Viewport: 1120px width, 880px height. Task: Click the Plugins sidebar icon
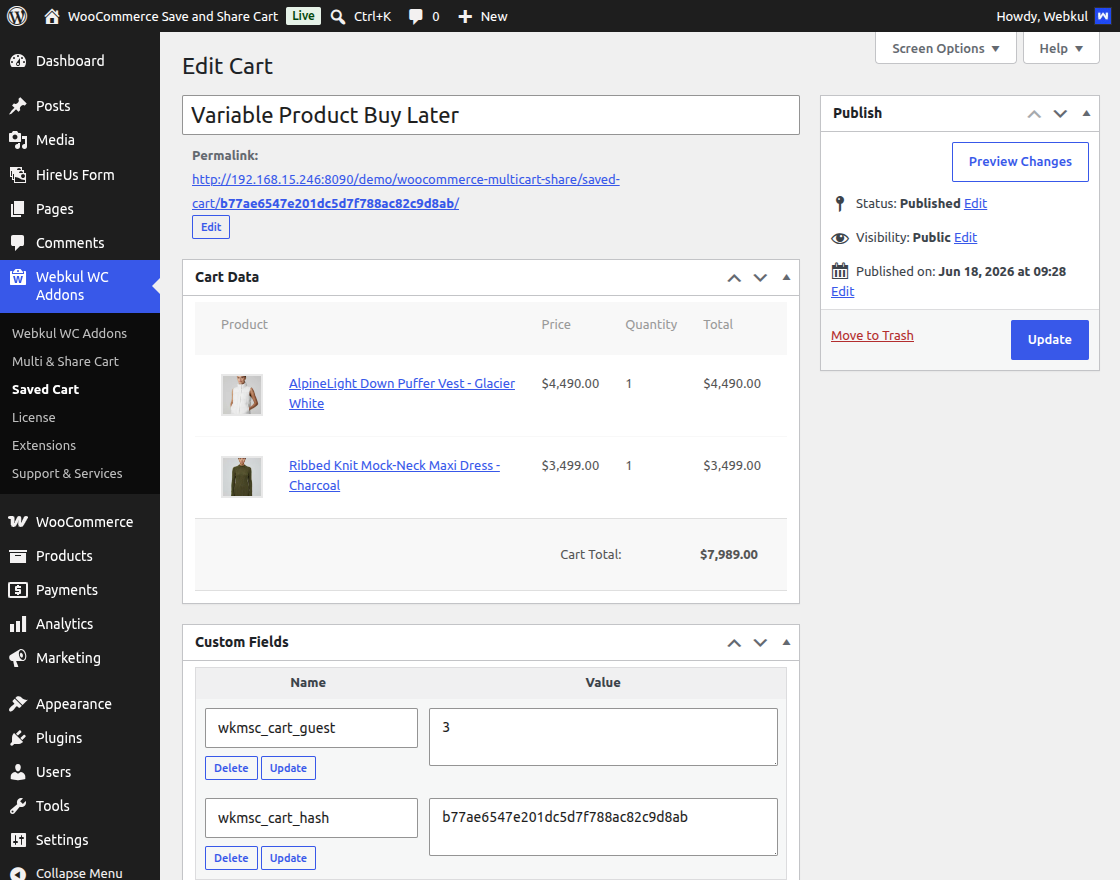pyautogui.click(x=18, y=738)
